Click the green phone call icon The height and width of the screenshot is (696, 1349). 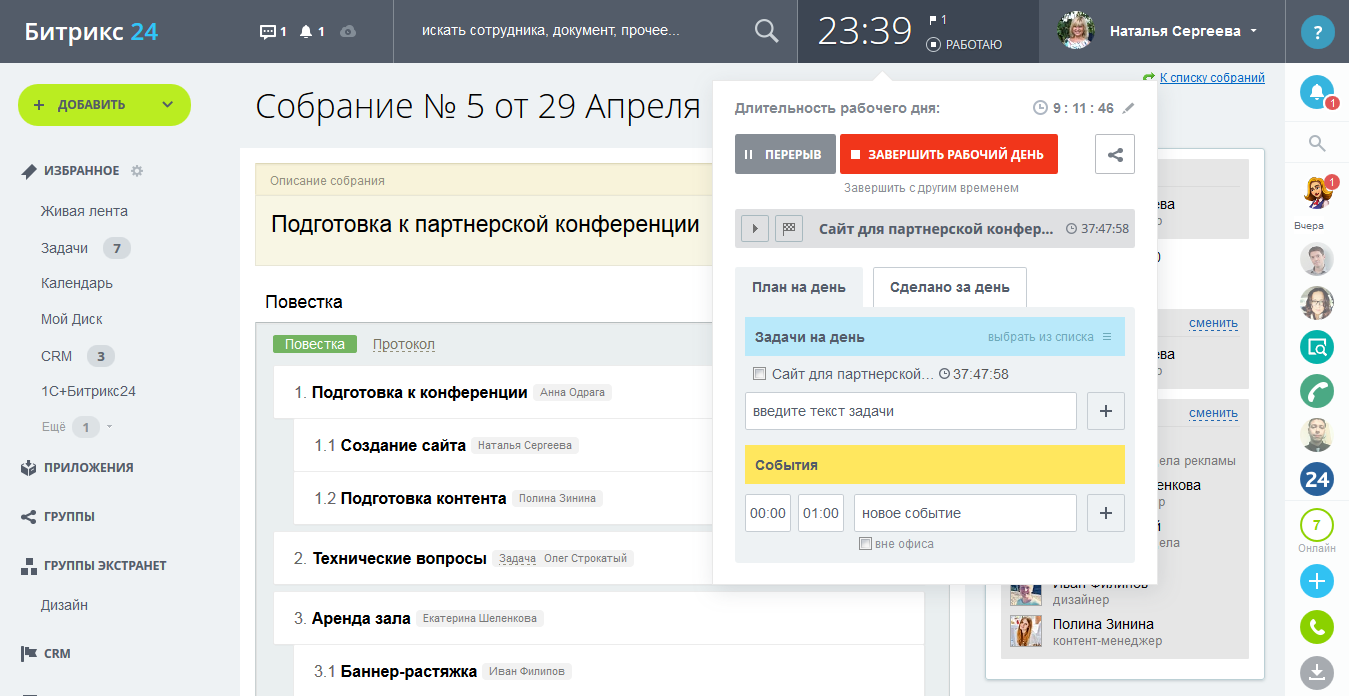(1317, 628)
